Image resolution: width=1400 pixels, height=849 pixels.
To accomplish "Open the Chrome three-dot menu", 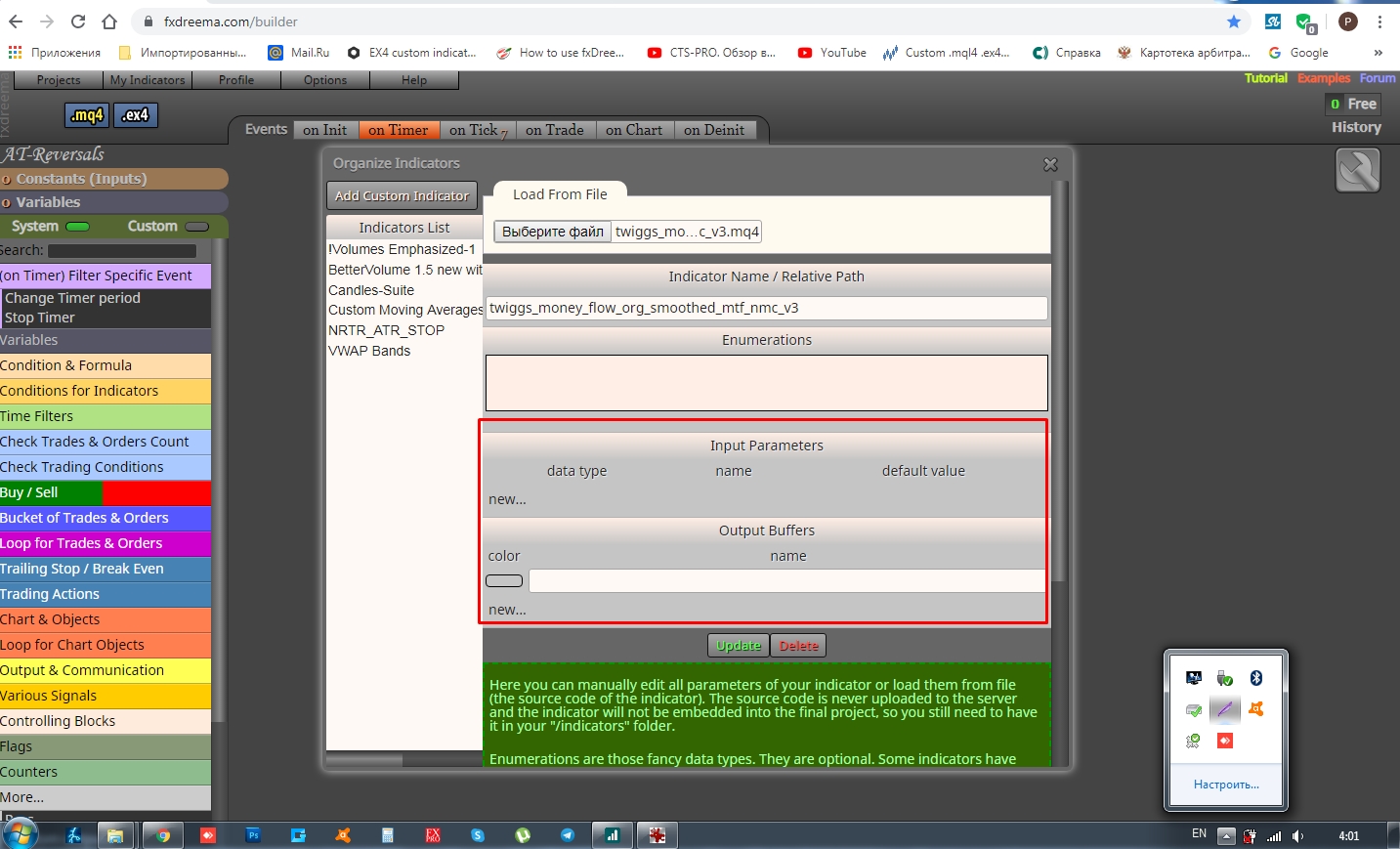I will 1380,21.
